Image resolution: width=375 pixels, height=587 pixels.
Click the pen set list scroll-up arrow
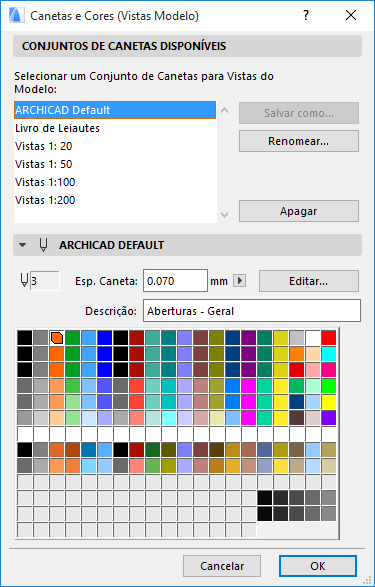point(225,110)
